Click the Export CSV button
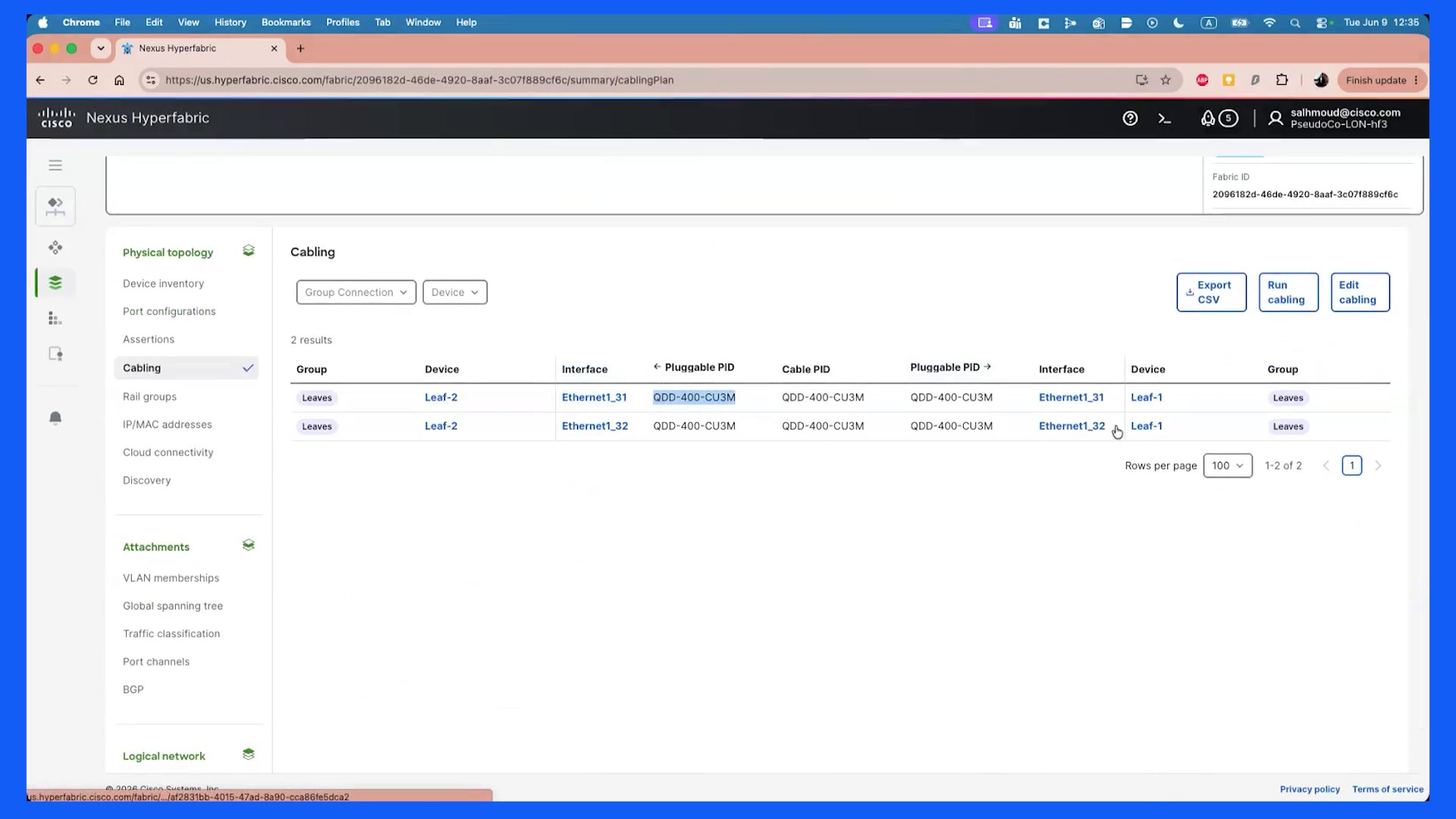Image resolution: width=1456 pixels, height=819 pixels. click(1211, 292)
